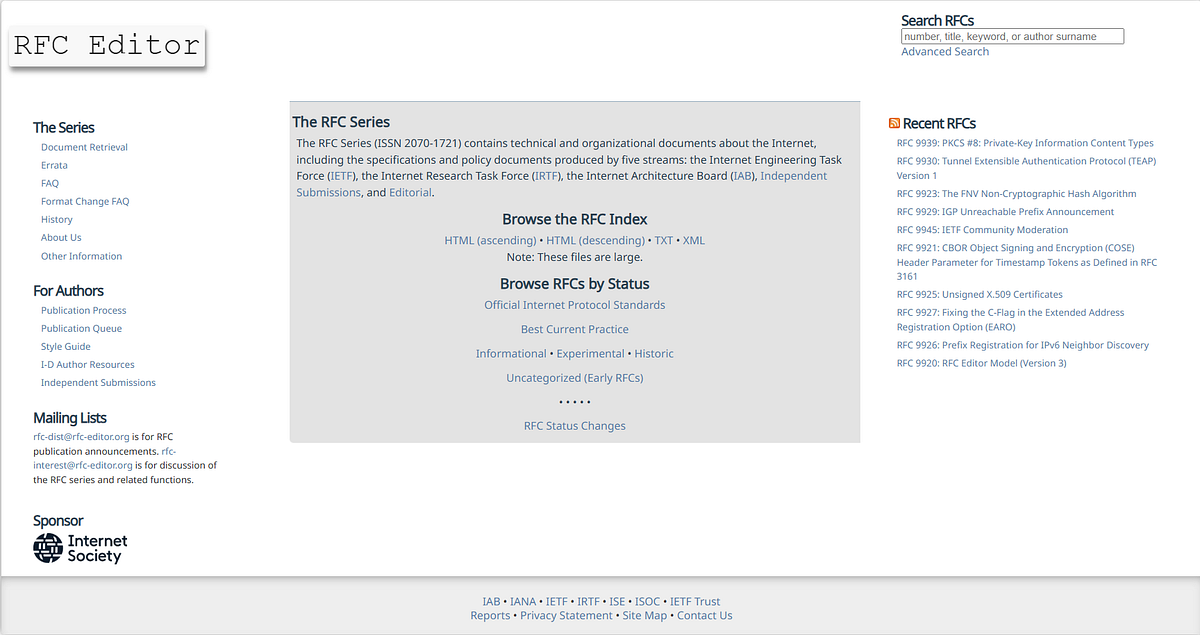
Task: Open the Site Map
Action: (645, 616)
